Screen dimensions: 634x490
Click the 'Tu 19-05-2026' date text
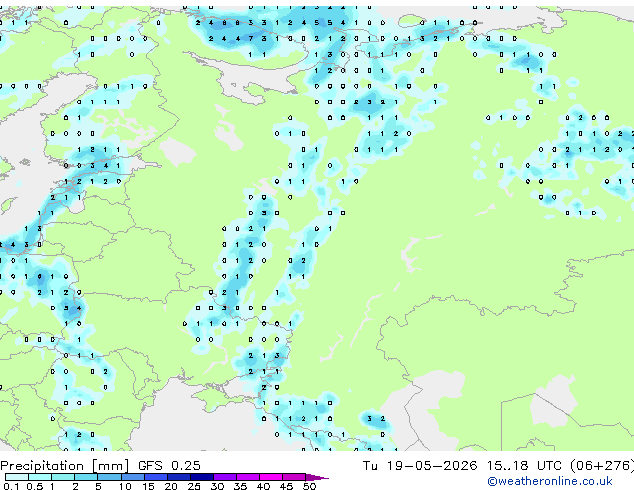pyautogui.click(x=420, y=466)
